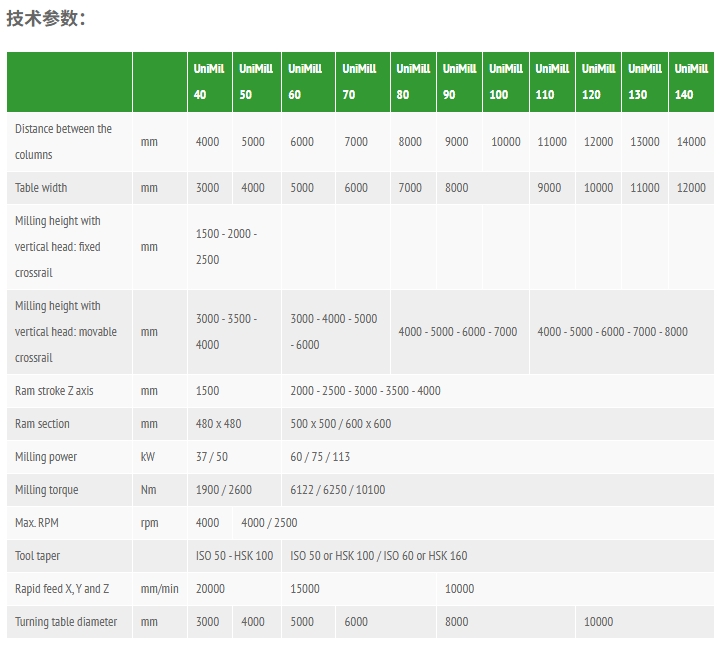The image size is (720, 657).
Task: Click the 4000 / 2500 Max. RPM value
Action: [269, 523]
